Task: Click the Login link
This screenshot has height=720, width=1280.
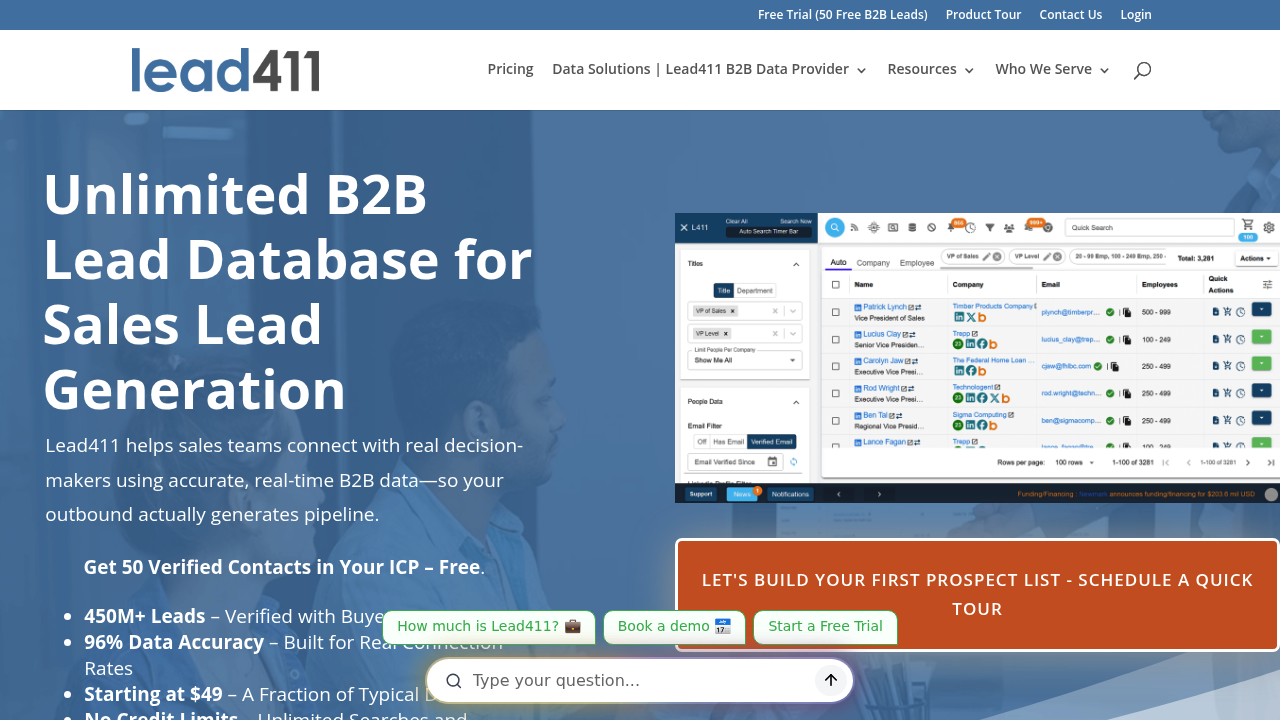Action: pyautogui.click(x=1136, y=14)
